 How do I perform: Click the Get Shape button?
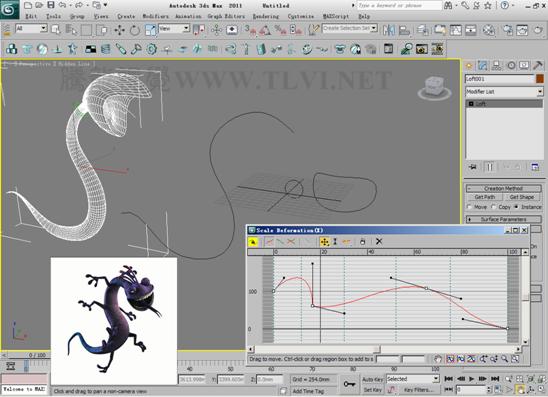tap(522, 197)
